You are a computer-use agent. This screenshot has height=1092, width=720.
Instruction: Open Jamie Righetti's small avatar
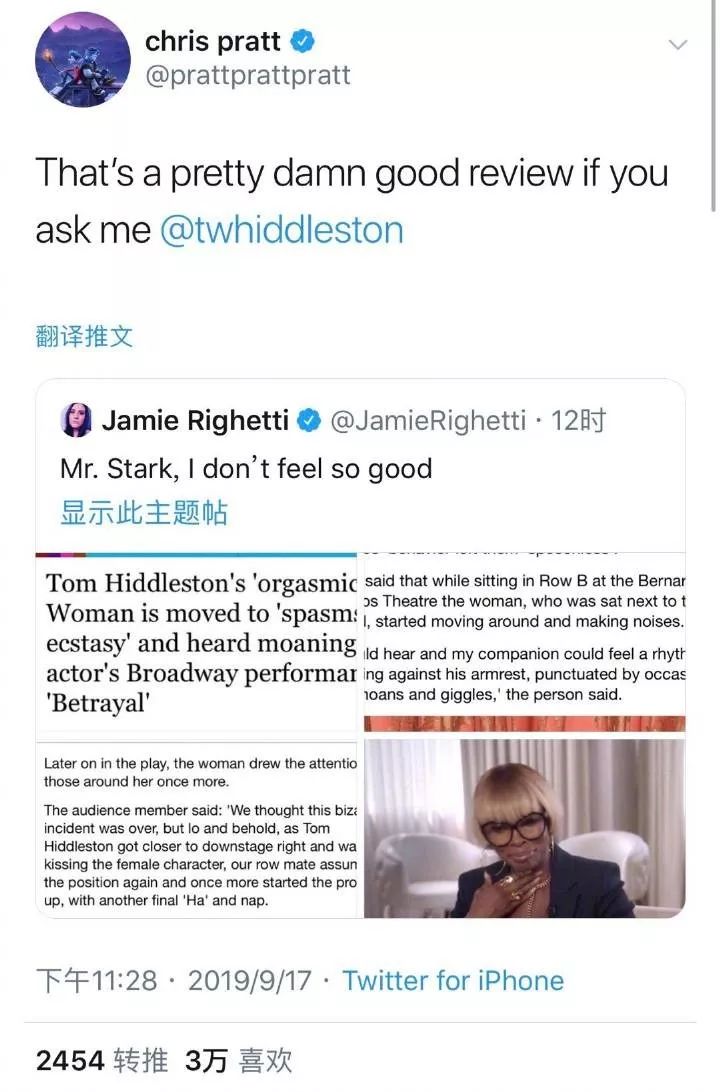coord(77,420)
